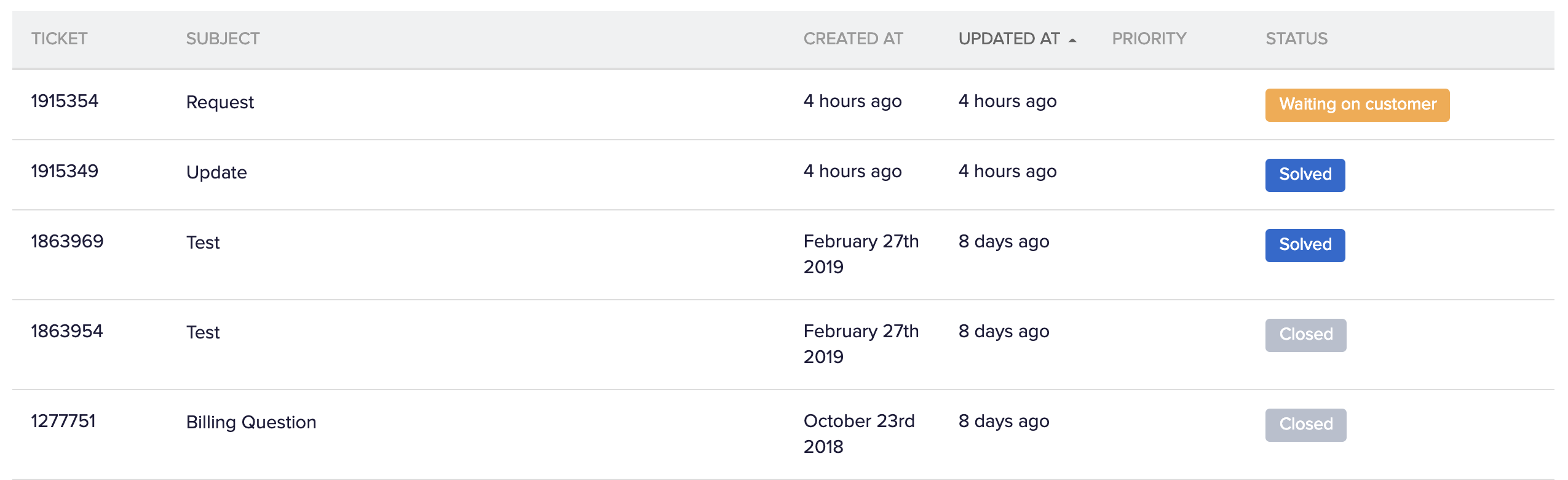Click Closed badge on Billing Question row
Viewport: 1568px width, 480px height.
tap(1305, 425)
